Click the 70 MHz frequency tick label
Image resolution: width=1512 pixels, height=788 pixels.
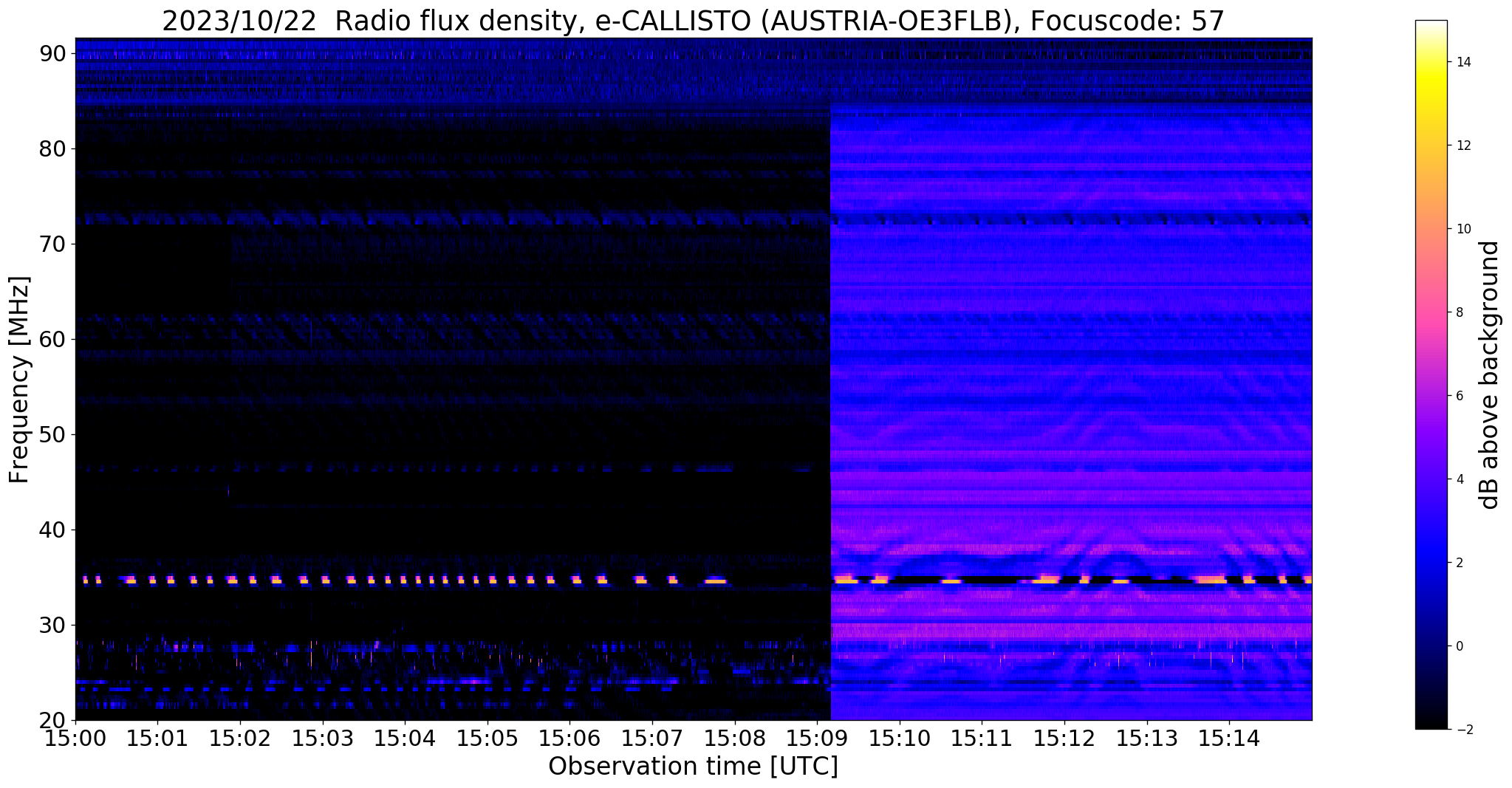pyautogui.click(x=52, y=244)
